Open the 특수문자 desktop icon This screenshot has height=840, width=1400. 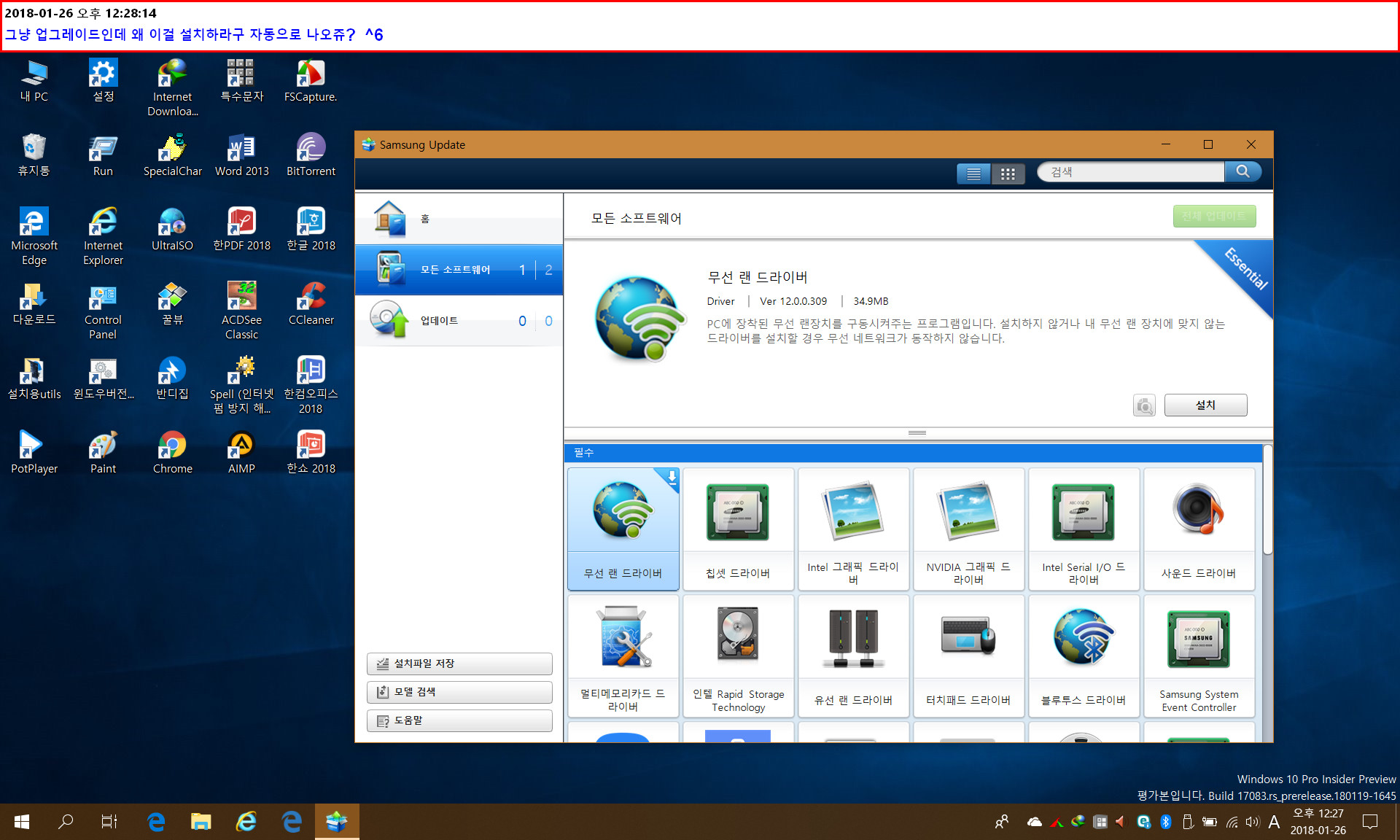[x=241, y=80]
